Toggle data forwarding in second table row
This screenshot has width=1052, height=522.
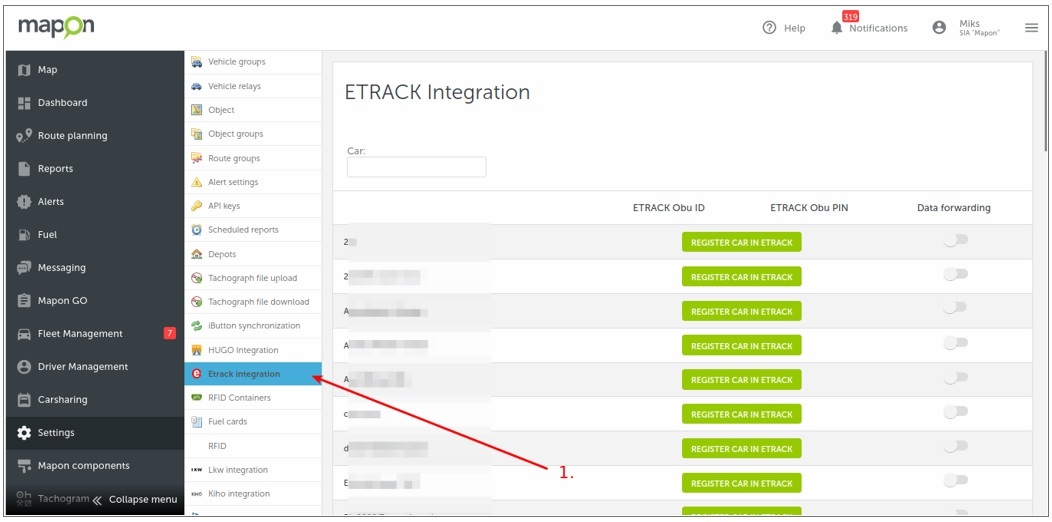point(955,274)
